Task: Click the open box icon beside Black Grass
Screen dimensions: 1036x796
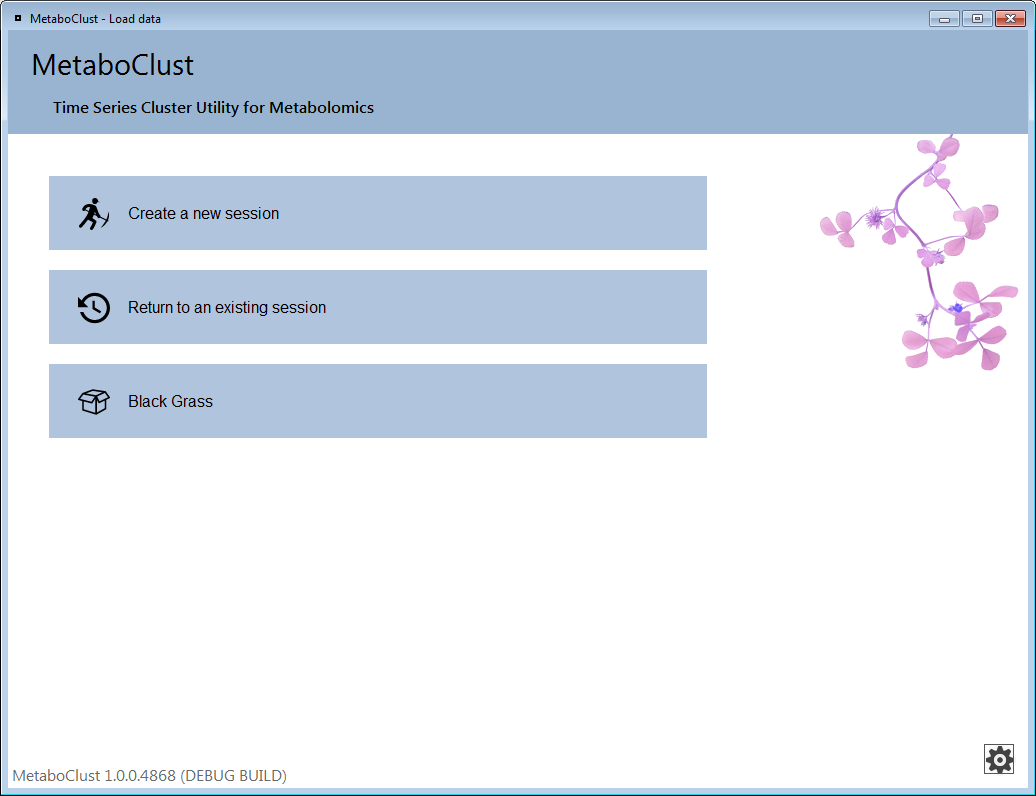Action: 94,401
